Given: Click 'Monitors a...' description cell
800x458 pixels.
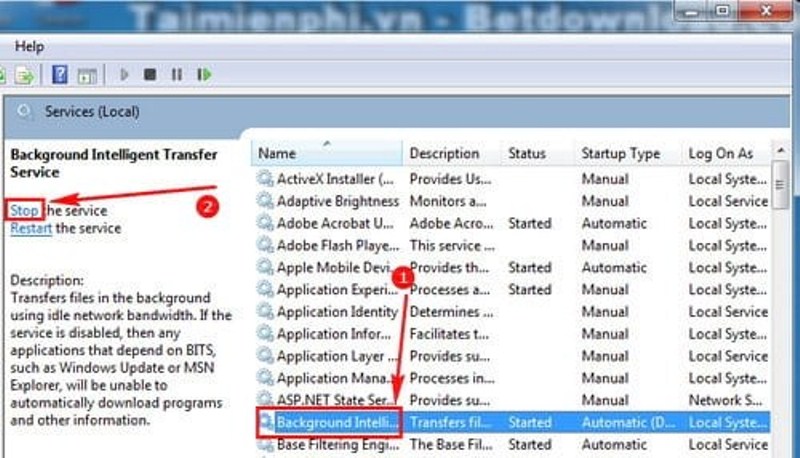Looking at the screenshot, I should coord(447,201).
